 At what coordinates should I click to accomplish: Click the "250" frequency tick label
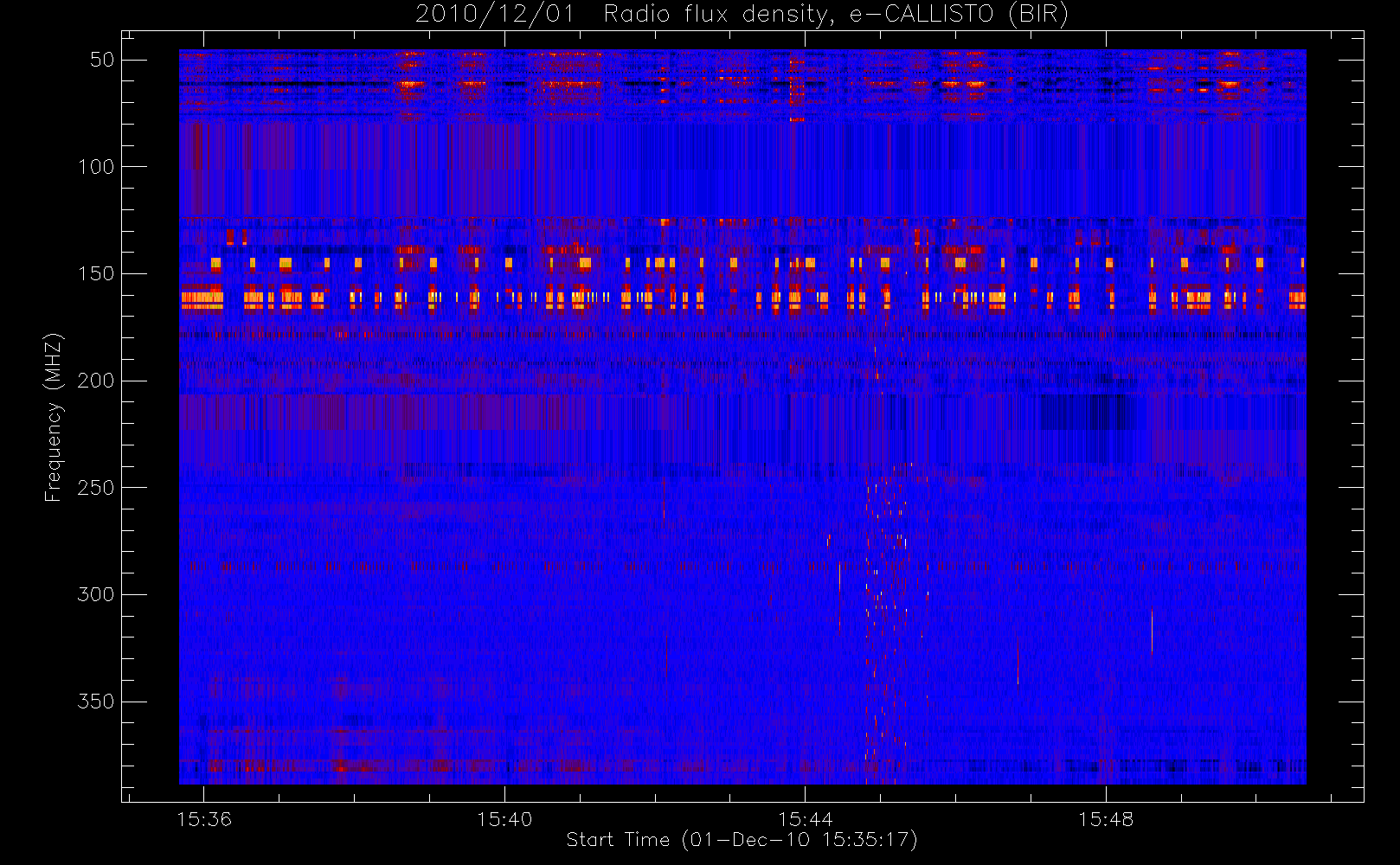[x=96, y=488]
